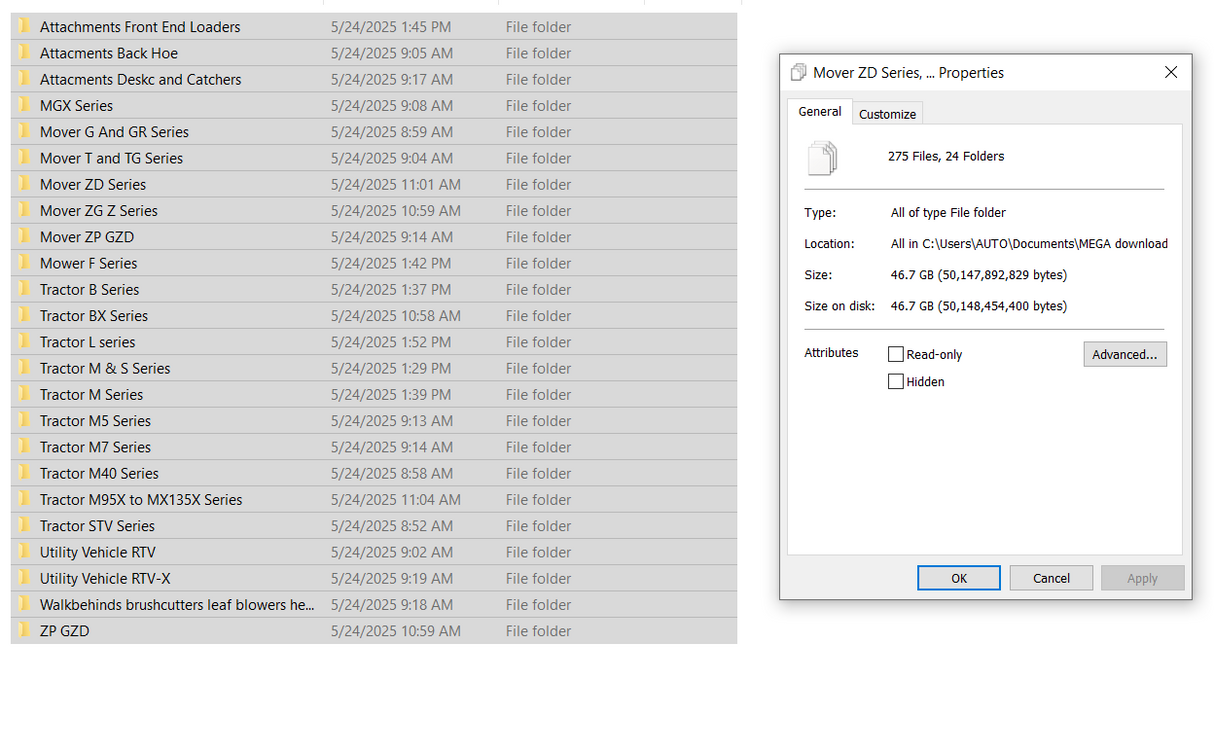Select the Walkbehinds brushcutters leaf blowers folder

coord(176,605)
